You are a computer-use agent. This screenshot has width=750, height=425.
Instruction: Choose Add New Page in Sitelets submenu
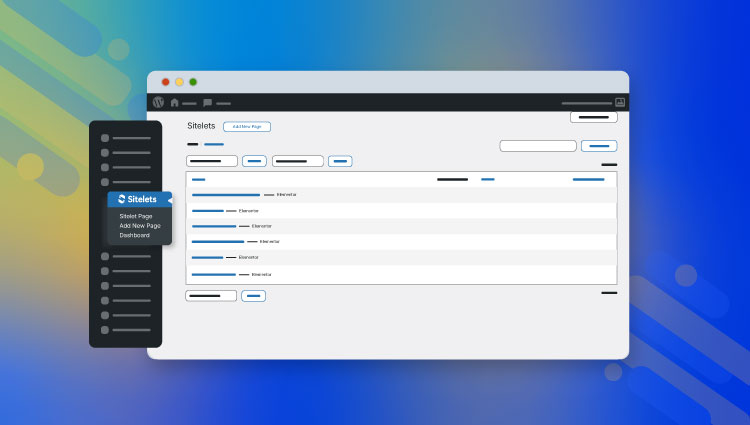tap(140, 226)
